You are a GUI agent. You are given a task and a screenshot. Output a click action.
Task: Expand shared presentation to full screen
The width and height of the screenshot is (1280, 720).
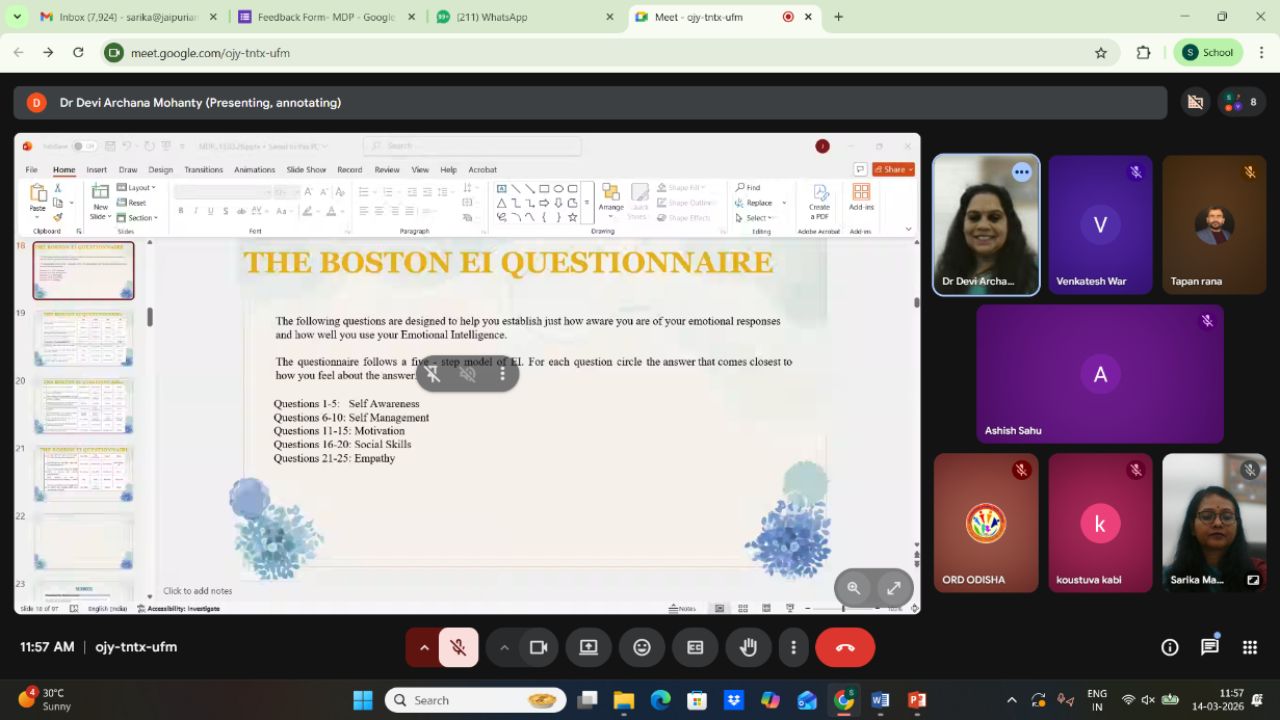893,588
